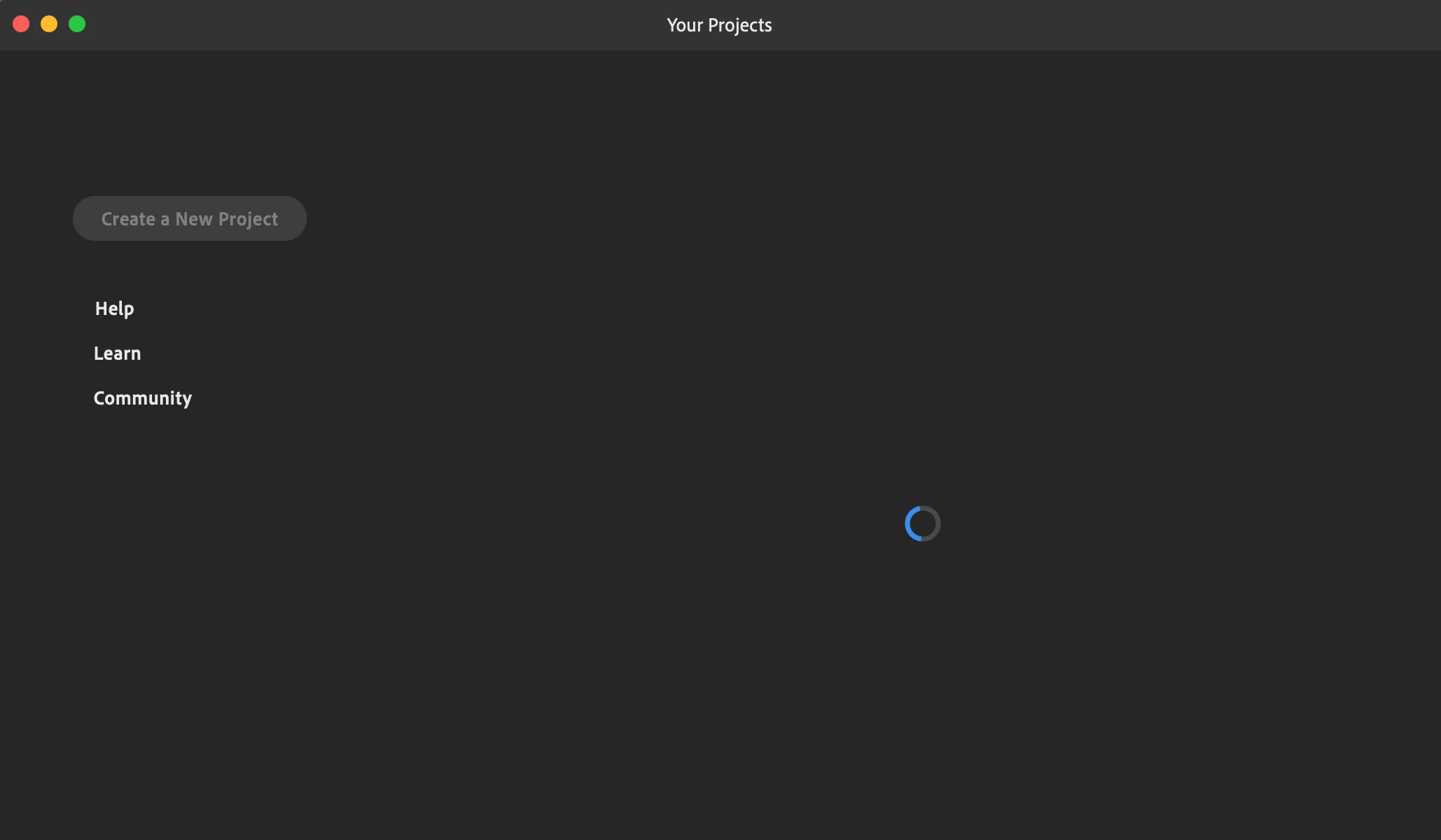
Task: Select Community at bottom of sidebar list
Action: (x=142, y=398)
